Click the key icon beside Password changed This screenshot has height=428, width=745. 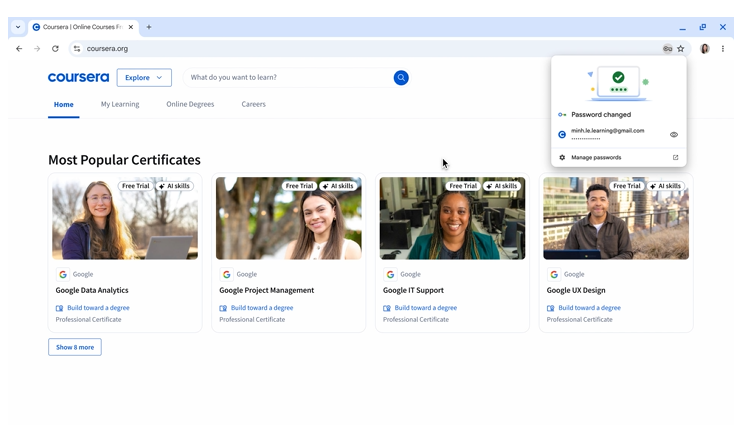[562, 114]
